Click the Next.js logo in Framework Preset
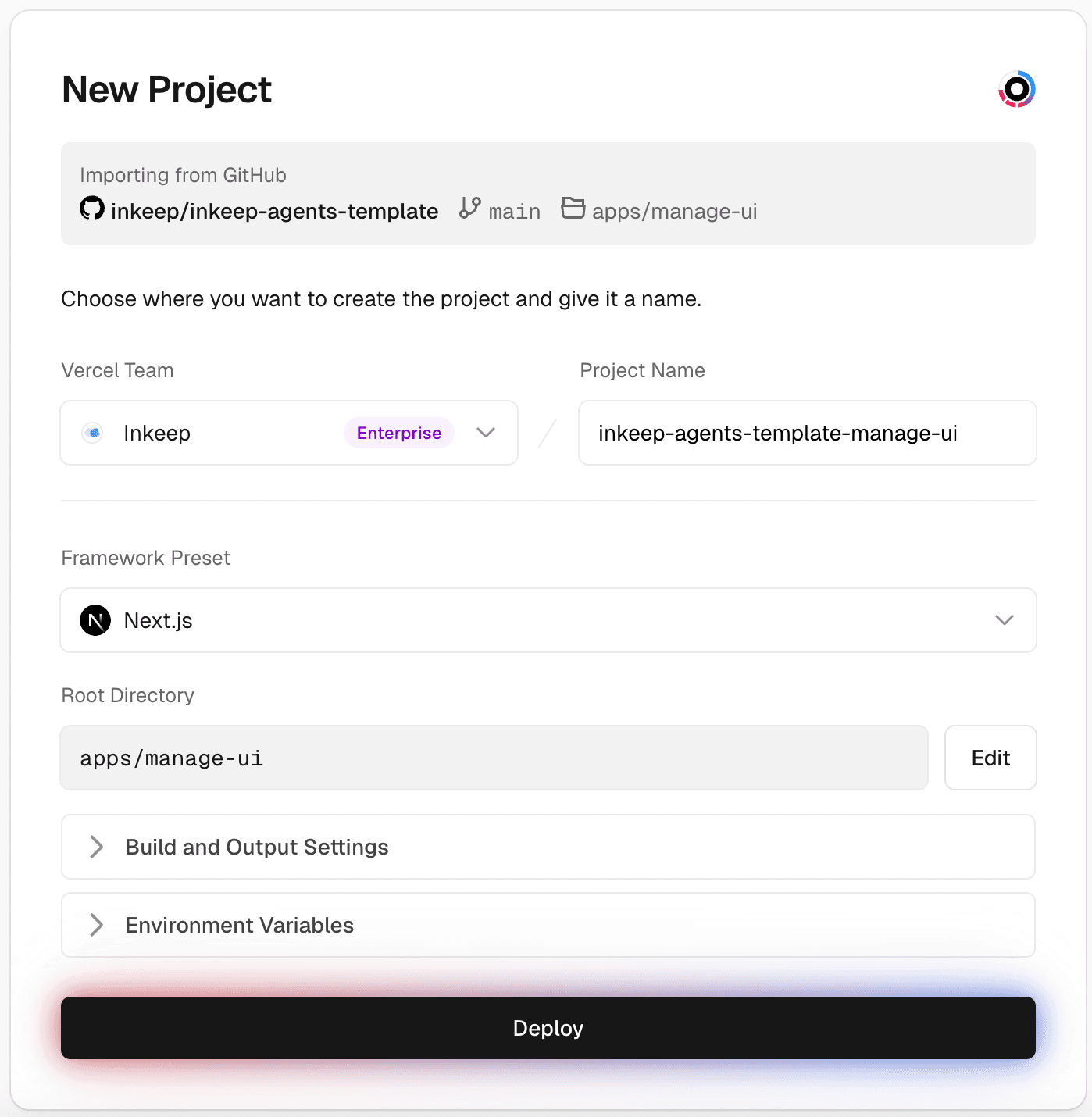Viewport: 1092px width, 1117px height. [x=95, y=620]
